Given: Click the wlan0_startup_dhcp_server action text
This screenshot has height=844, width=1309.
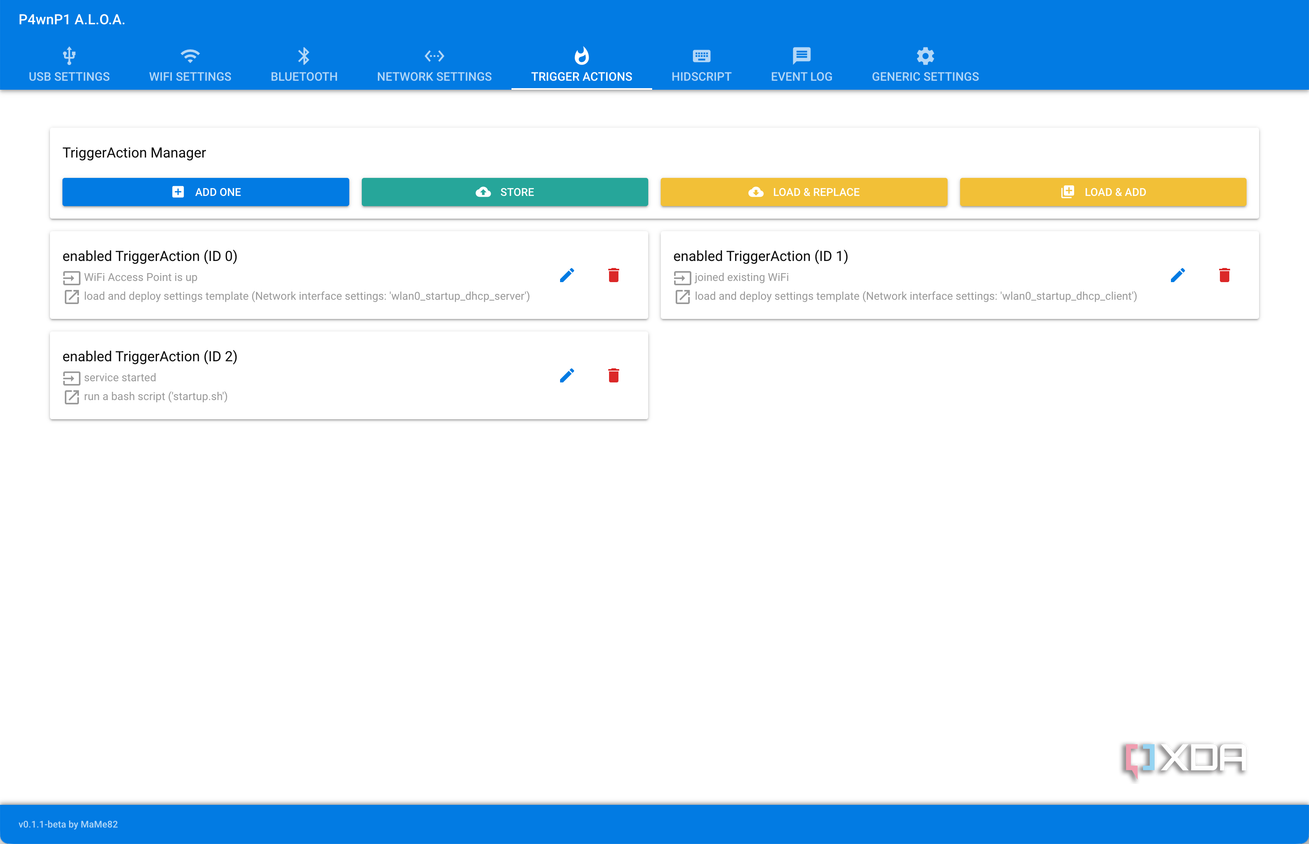Looking at the screenshot, I should tap(307, 296).
